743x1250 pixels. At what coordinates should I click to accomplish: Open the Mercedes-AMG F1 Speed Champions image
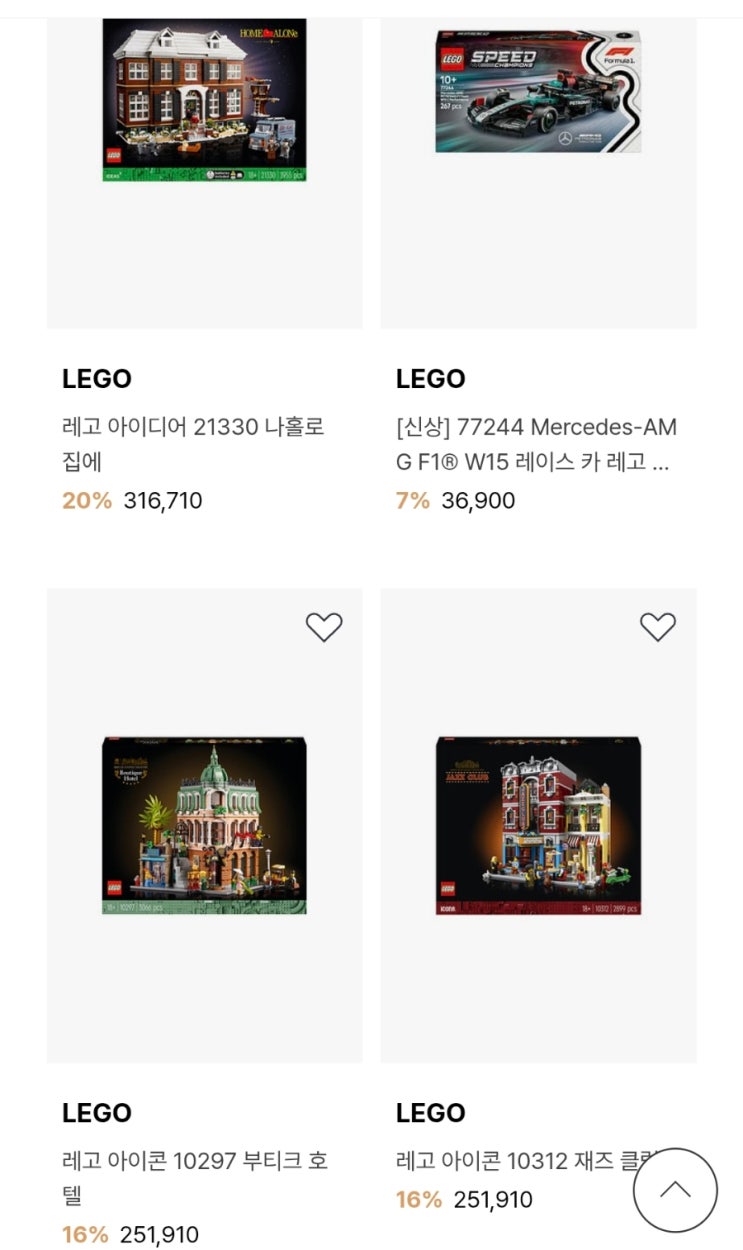coord(538,92)
